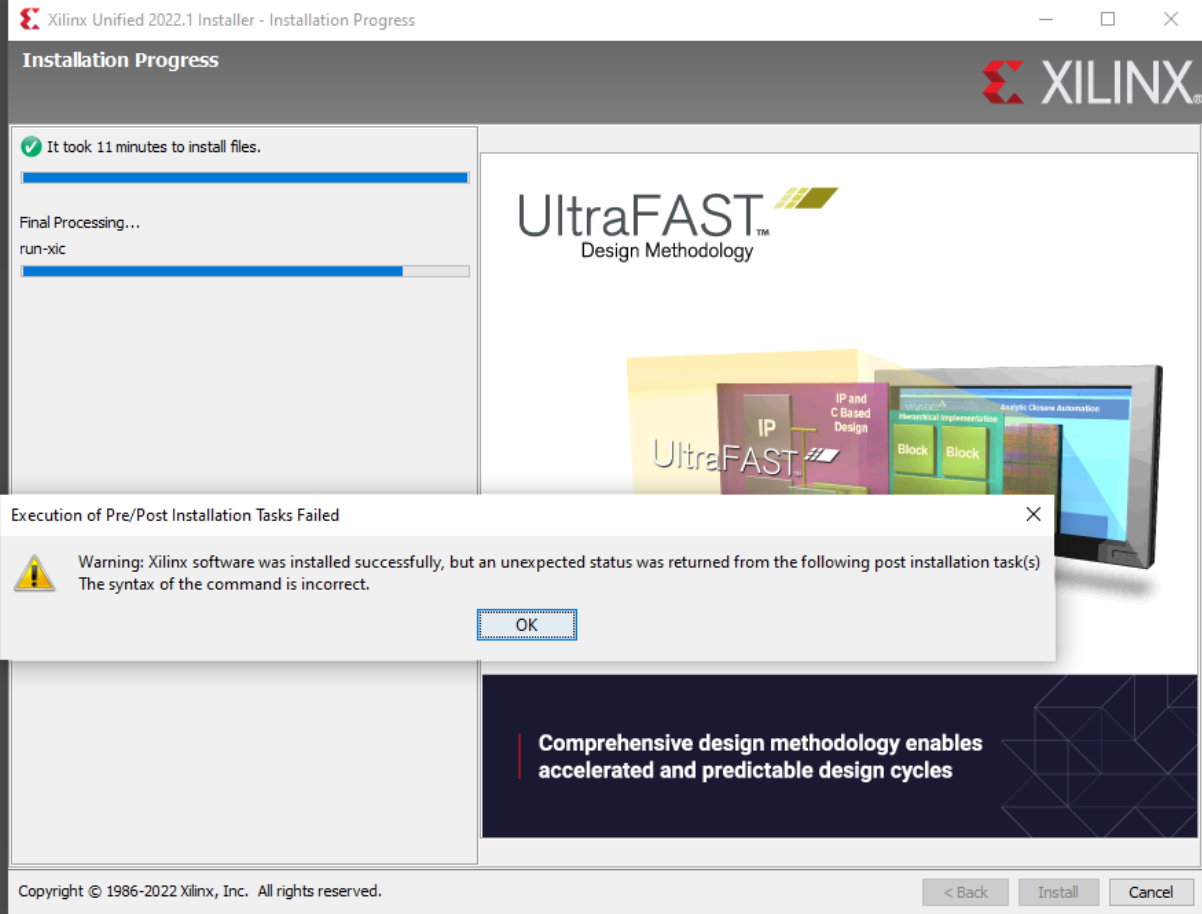Click OK in the warning dialog
The image size is (1202, 914).
(x=526, y=625)
